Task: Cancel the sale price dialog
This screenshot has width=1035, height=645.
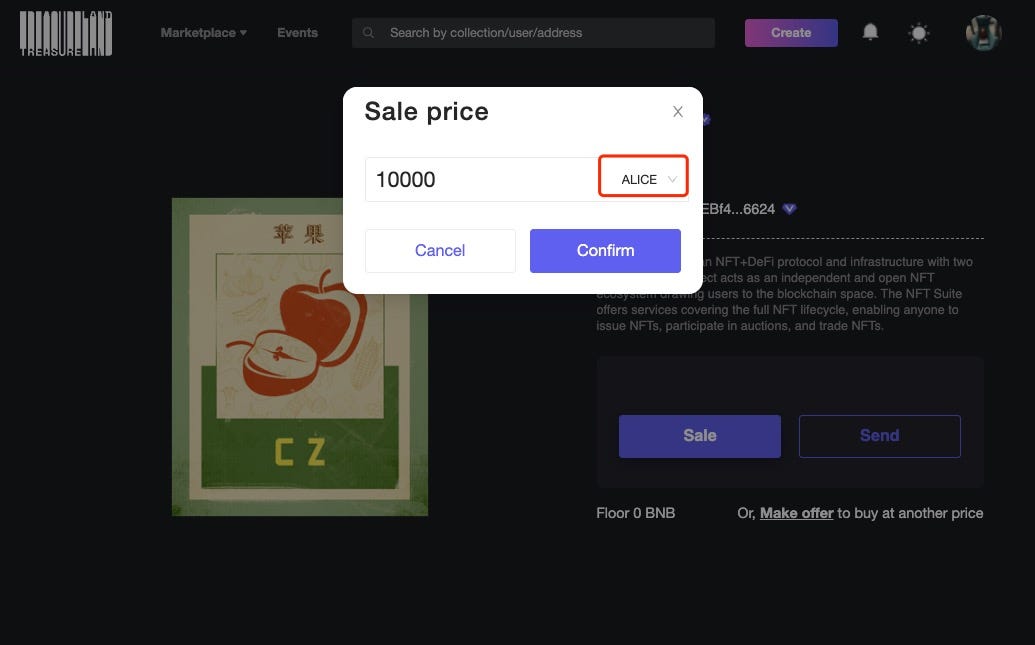Action: 440,251
